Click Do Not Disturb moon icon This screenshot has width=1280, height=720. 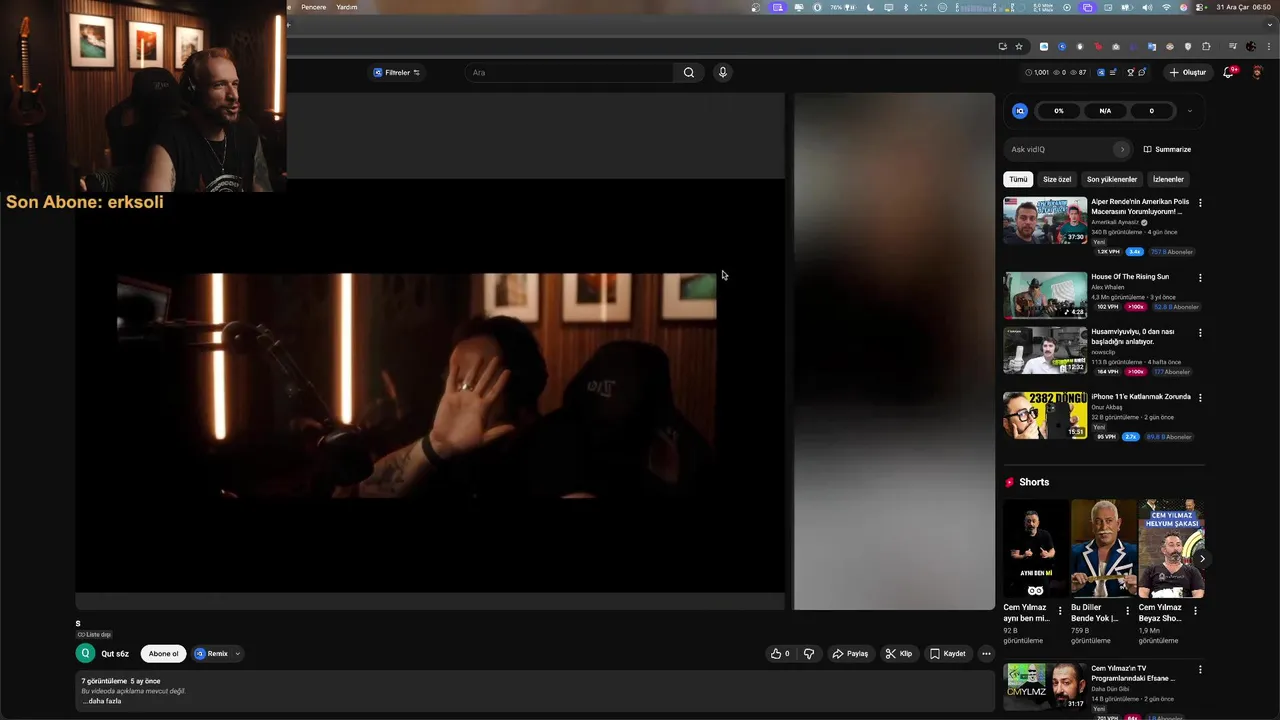click(870, 7)
